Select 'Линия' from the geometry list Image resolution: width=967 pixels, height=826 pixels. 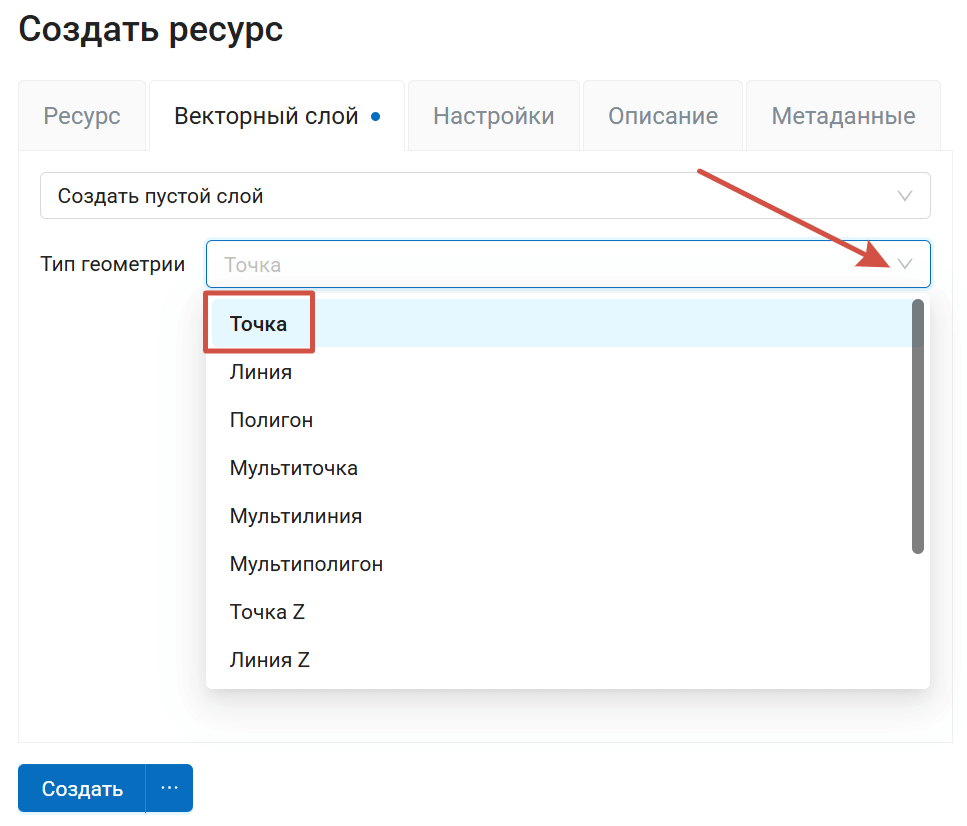click(262, 371)
